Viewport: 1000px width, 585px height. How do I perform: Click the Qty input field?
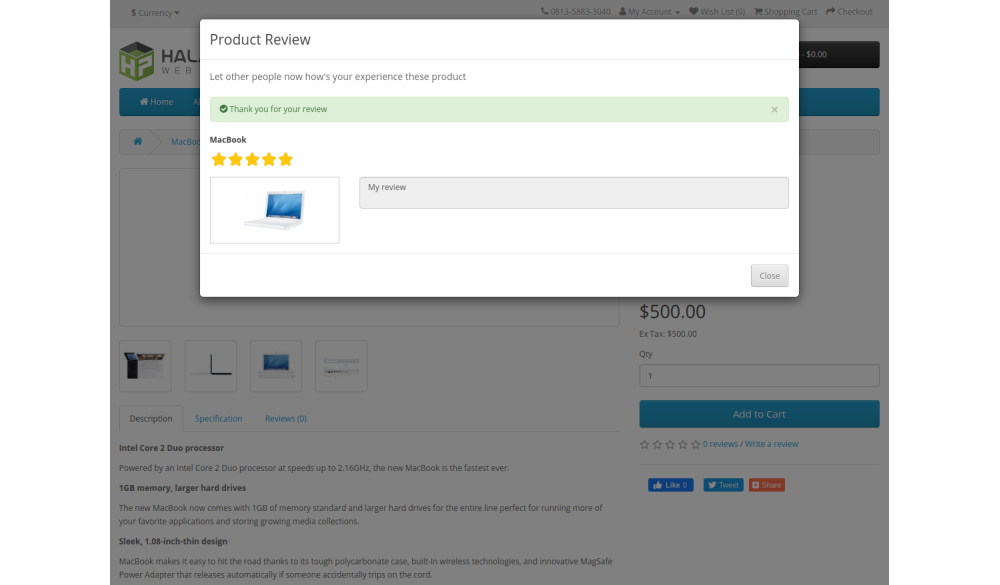[759, 376]
